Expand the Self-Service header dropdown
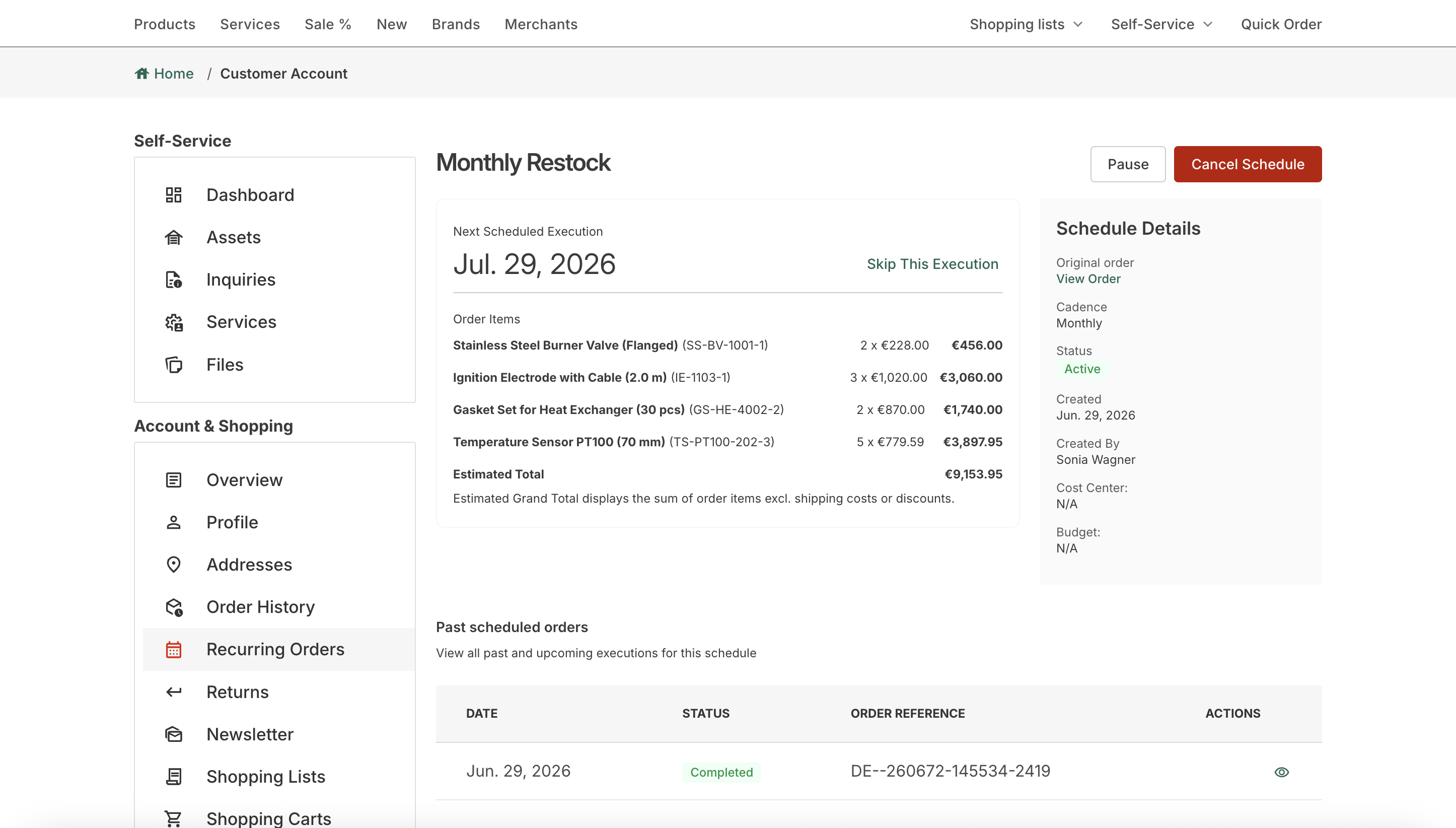Image resolution: width=1456 pixels, height=828 pixels. tap(1161, 25)
